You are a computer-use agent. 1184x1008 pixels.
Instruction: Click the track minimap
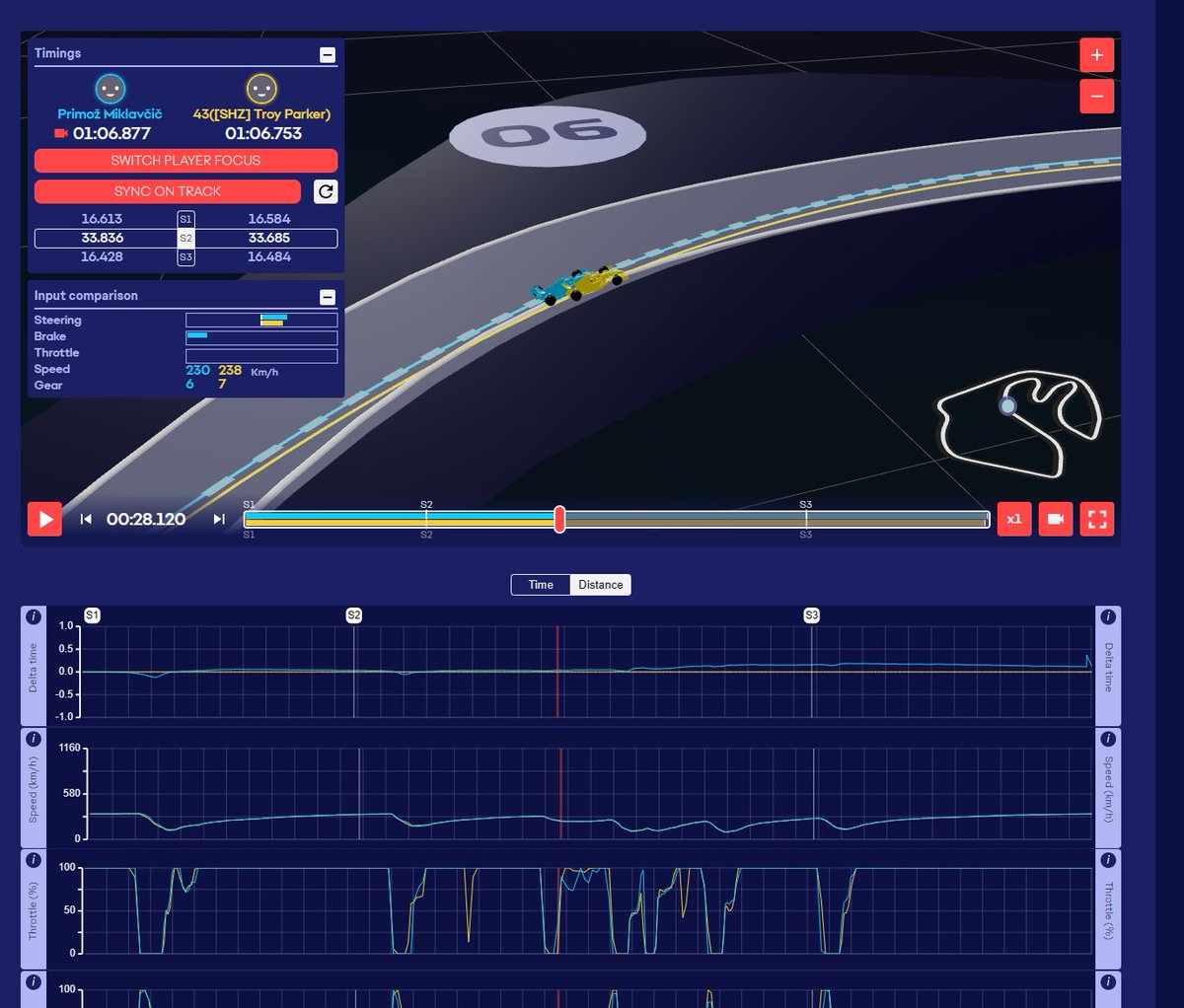pos(1017,423)
